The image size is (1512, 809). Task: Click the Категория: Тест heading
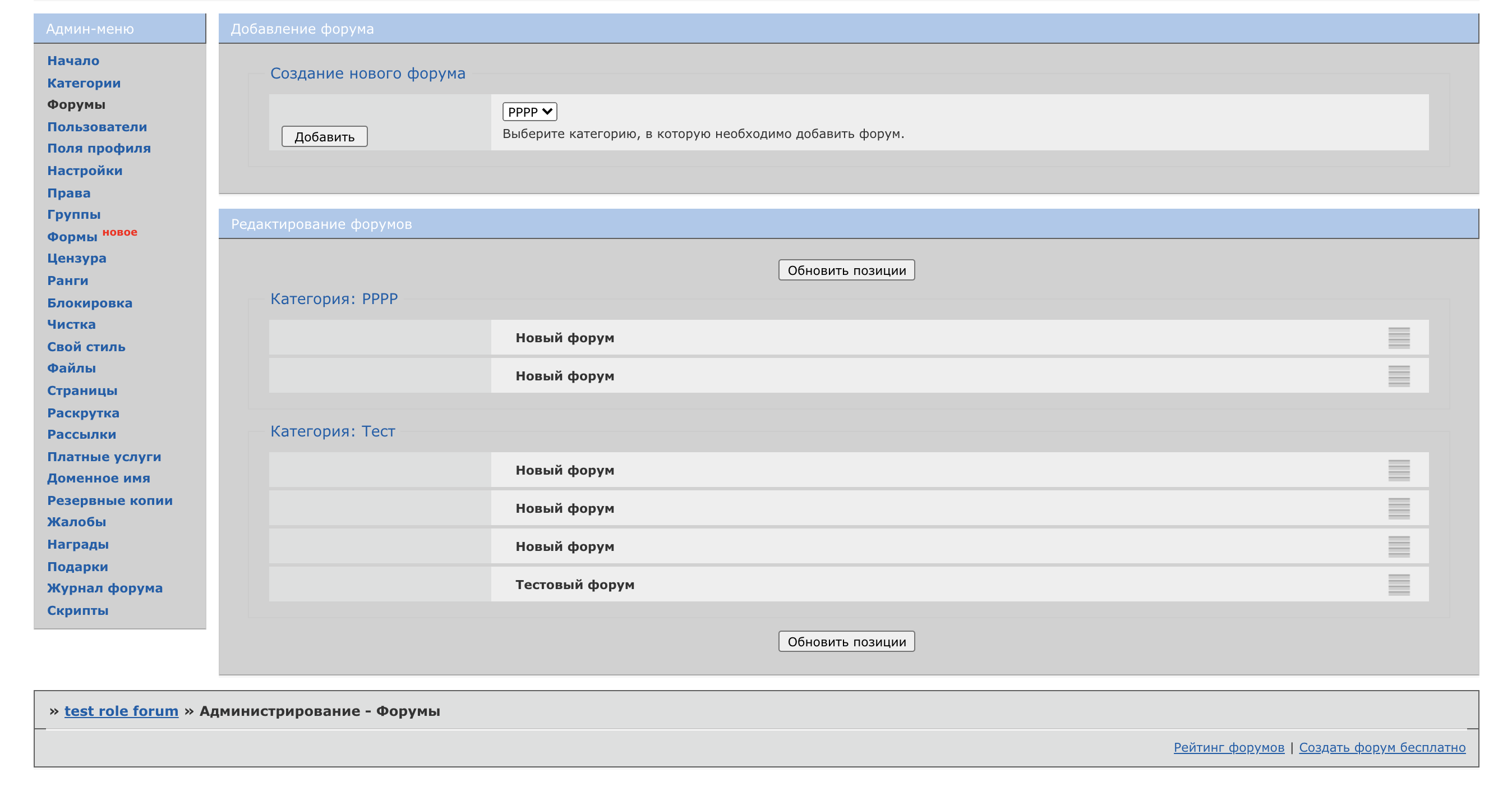(x=332, y=431)
